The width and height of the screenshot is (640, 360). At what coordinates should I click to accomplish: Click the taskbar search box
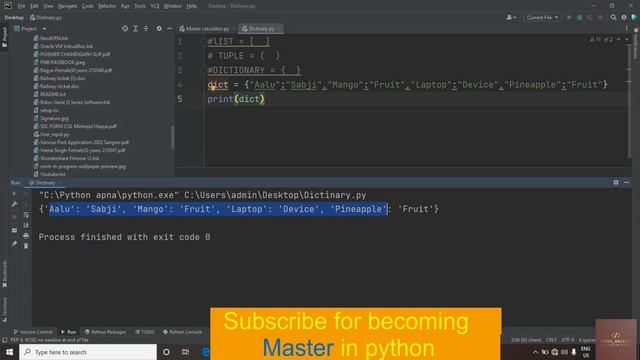click(x=88, y=352)
